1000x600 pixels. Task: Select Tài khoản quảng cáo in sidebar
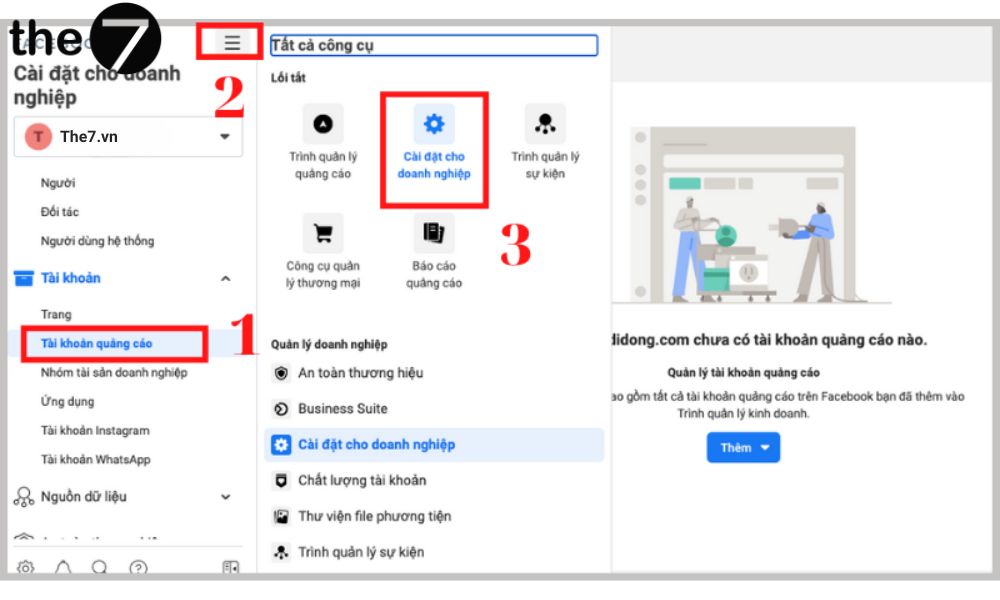coord(97,344)
